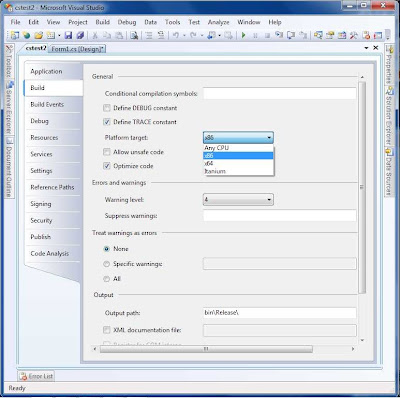Click the Open File folder icon
This screenshot has width=400, height=398.
[x=39, y=35]
